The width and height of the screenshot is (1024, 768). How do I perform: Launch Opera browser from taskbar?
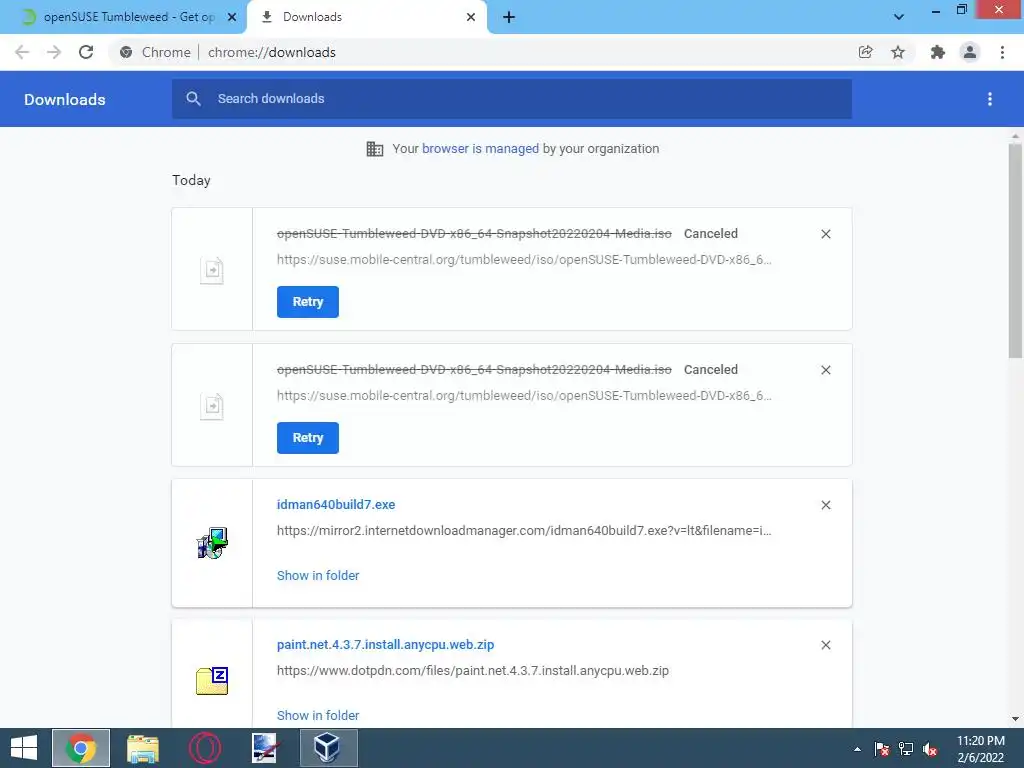(204, 748)
